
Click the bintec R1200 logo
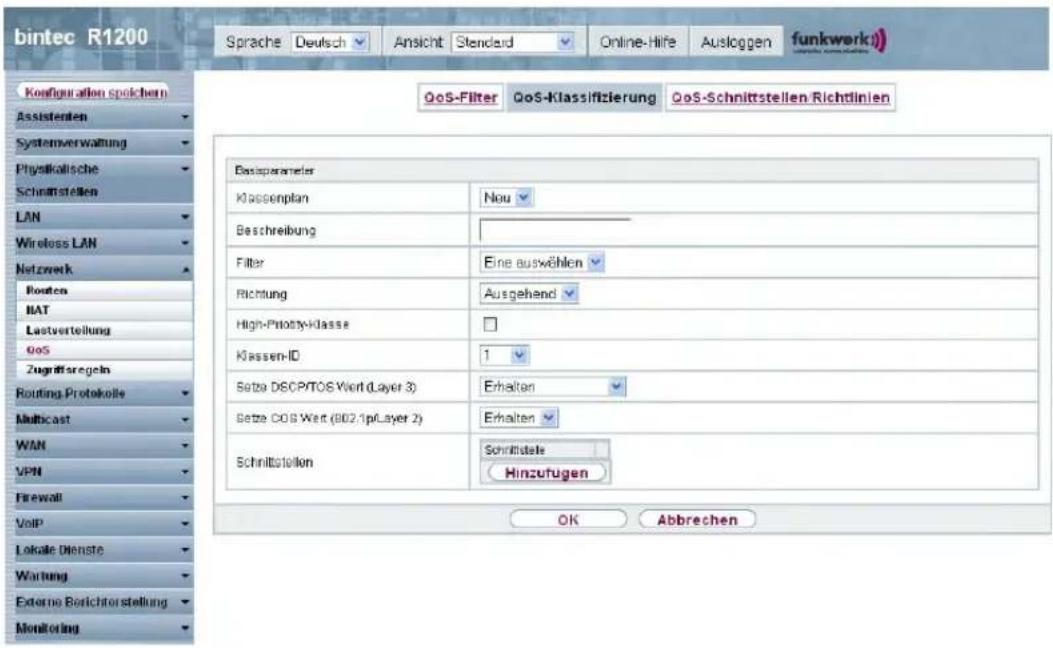pos(81,37)
